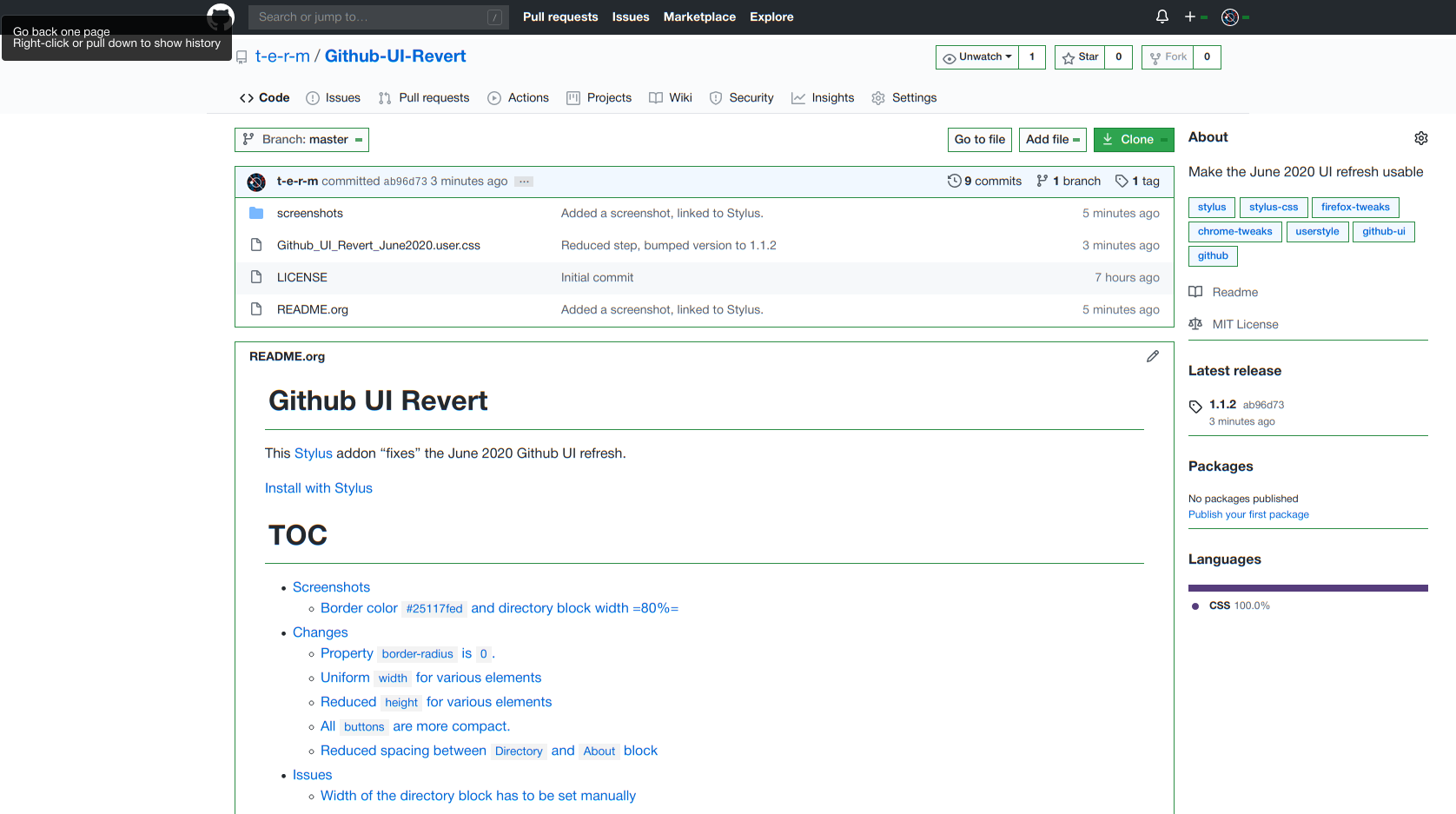Screen dimensions: 1456x814
Task: Switch to the repository Pull requests tab
Action: point(424,98)
